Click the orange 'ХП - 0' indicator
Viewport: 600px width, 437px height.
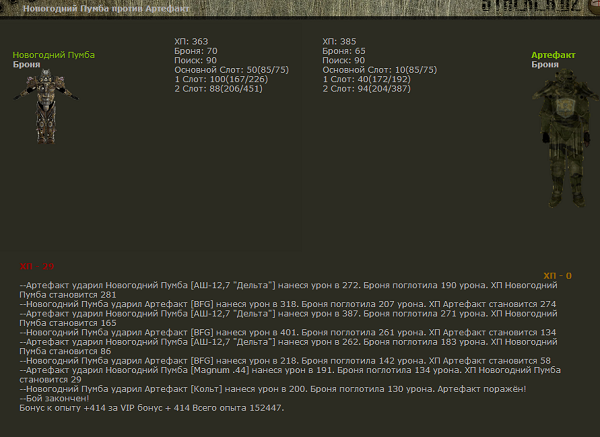click(x=557, y=275)
